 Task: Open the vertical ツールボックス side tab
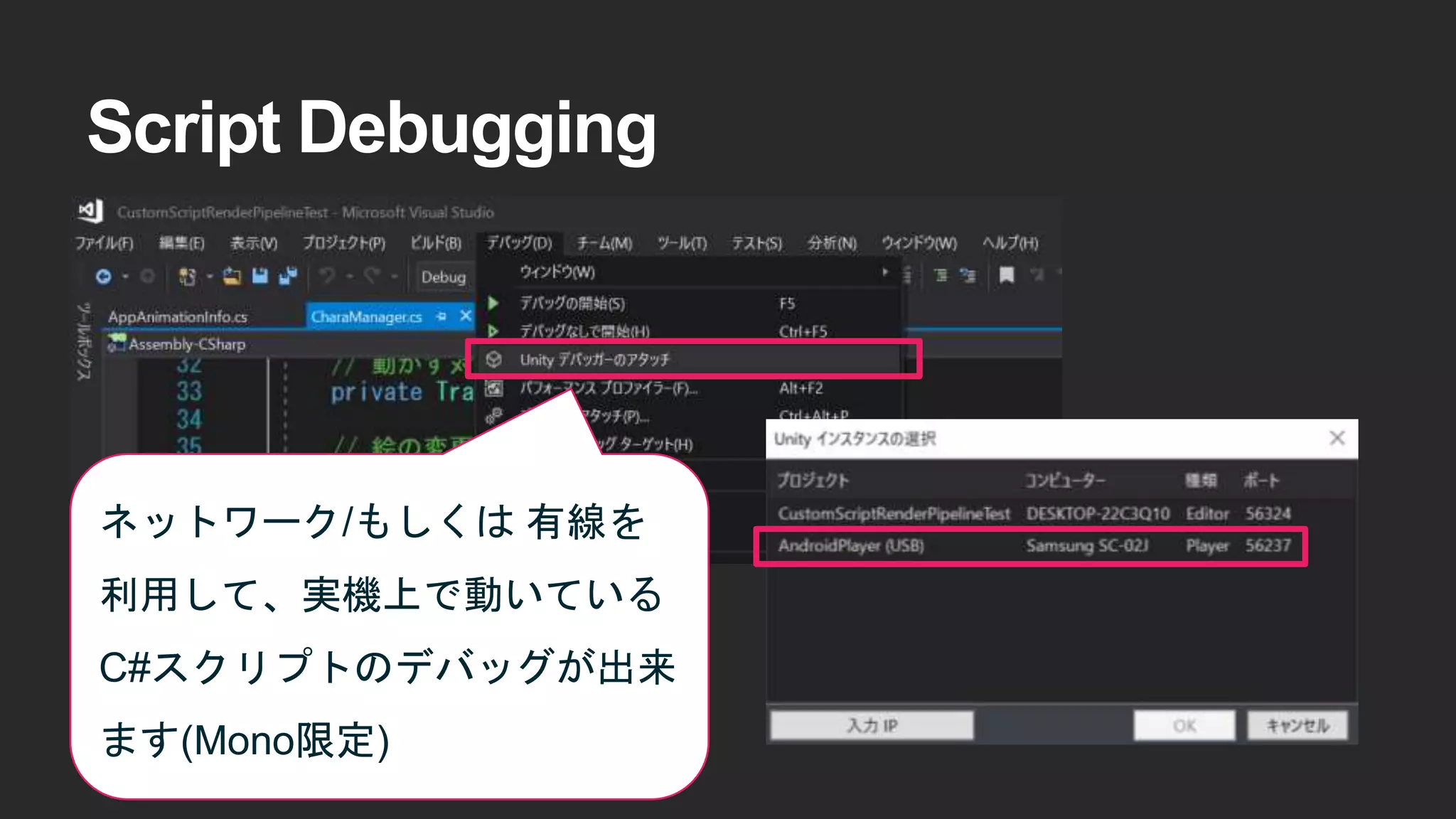[84, 341]
